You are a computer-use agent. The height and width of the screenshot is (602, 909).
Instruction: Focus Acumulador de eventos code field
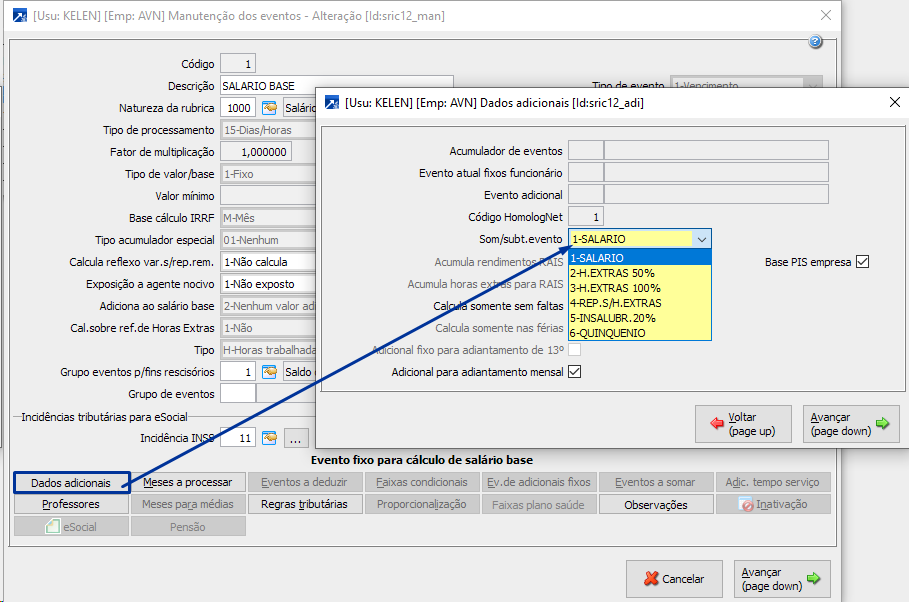pyautogui.click(x=586, y=151)
